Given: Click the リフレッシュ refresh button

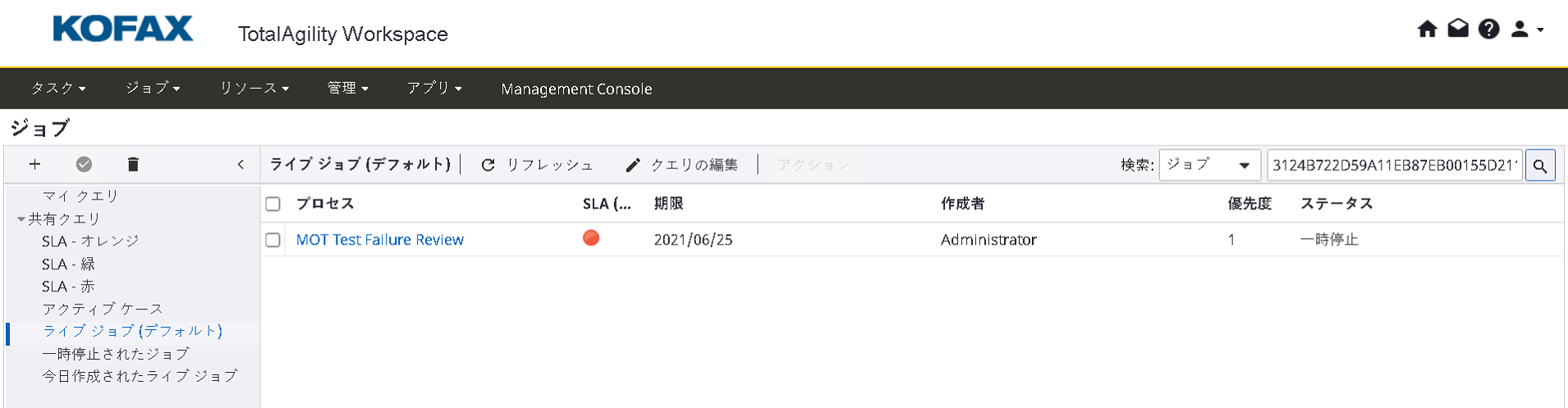Looking at the screenshot, I should tap(537, 165).
